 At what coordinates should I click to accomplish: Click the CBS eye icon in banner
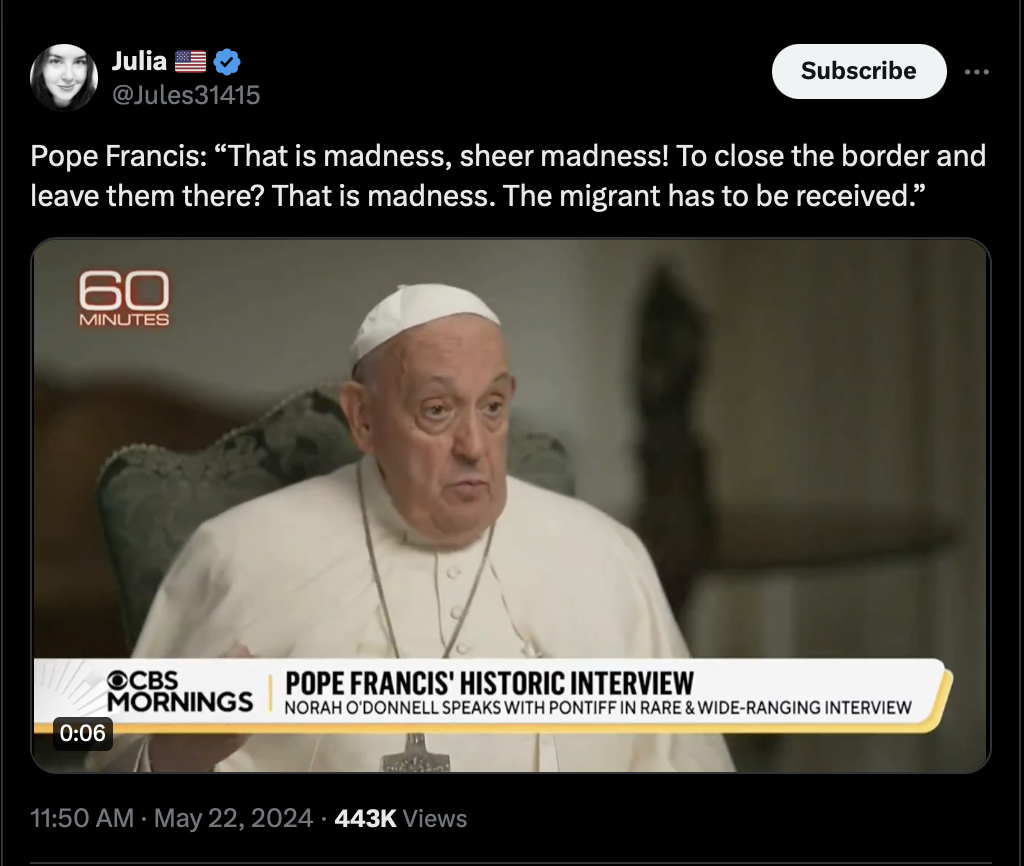[118, 681]
